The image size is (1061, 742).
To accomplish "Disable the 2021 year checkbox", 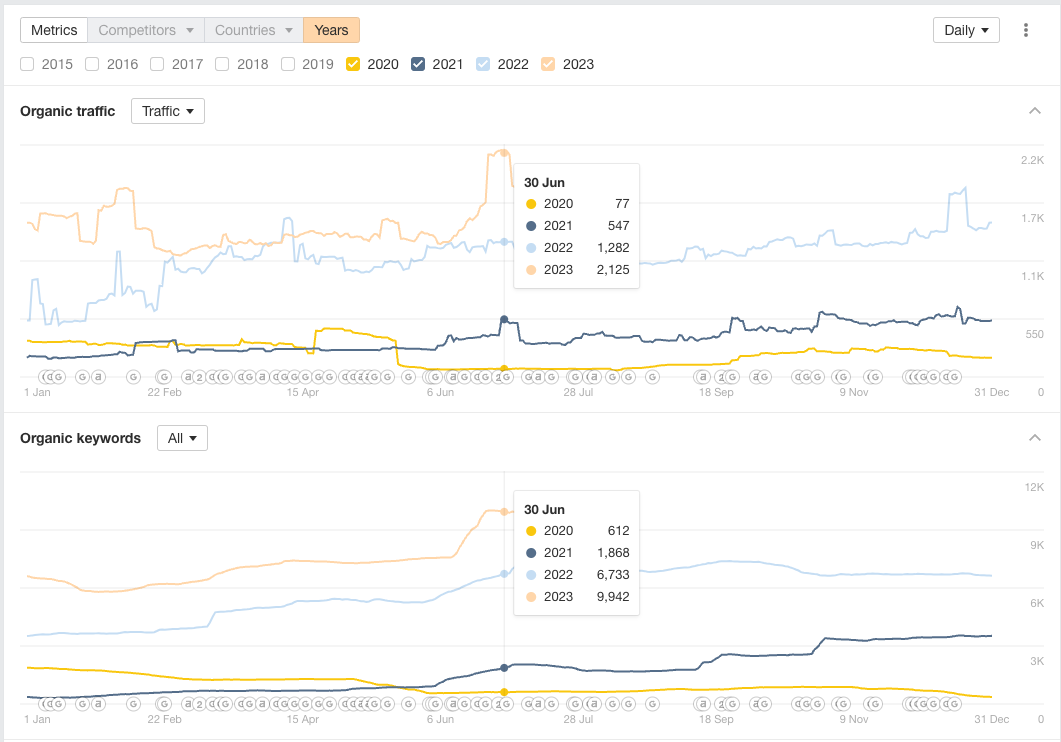I will click(417, 64).
